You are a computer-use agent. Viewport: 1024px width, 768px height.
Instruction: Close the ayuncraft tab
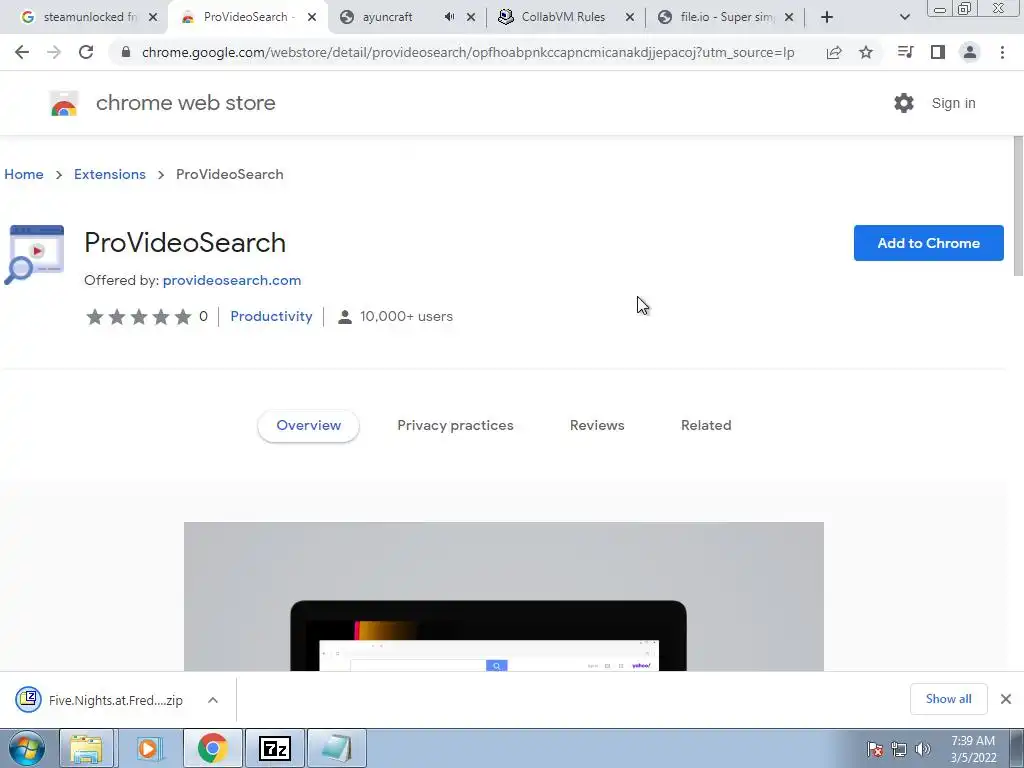pyautogui.click(x=471, y=17)
